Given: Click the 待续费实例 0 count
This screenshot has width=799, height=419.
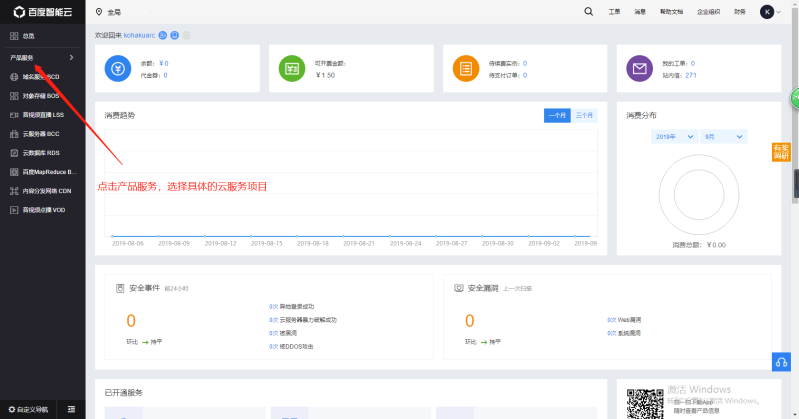Looking at the screenshot, I should pyautogui.click(x=525, y=64).
